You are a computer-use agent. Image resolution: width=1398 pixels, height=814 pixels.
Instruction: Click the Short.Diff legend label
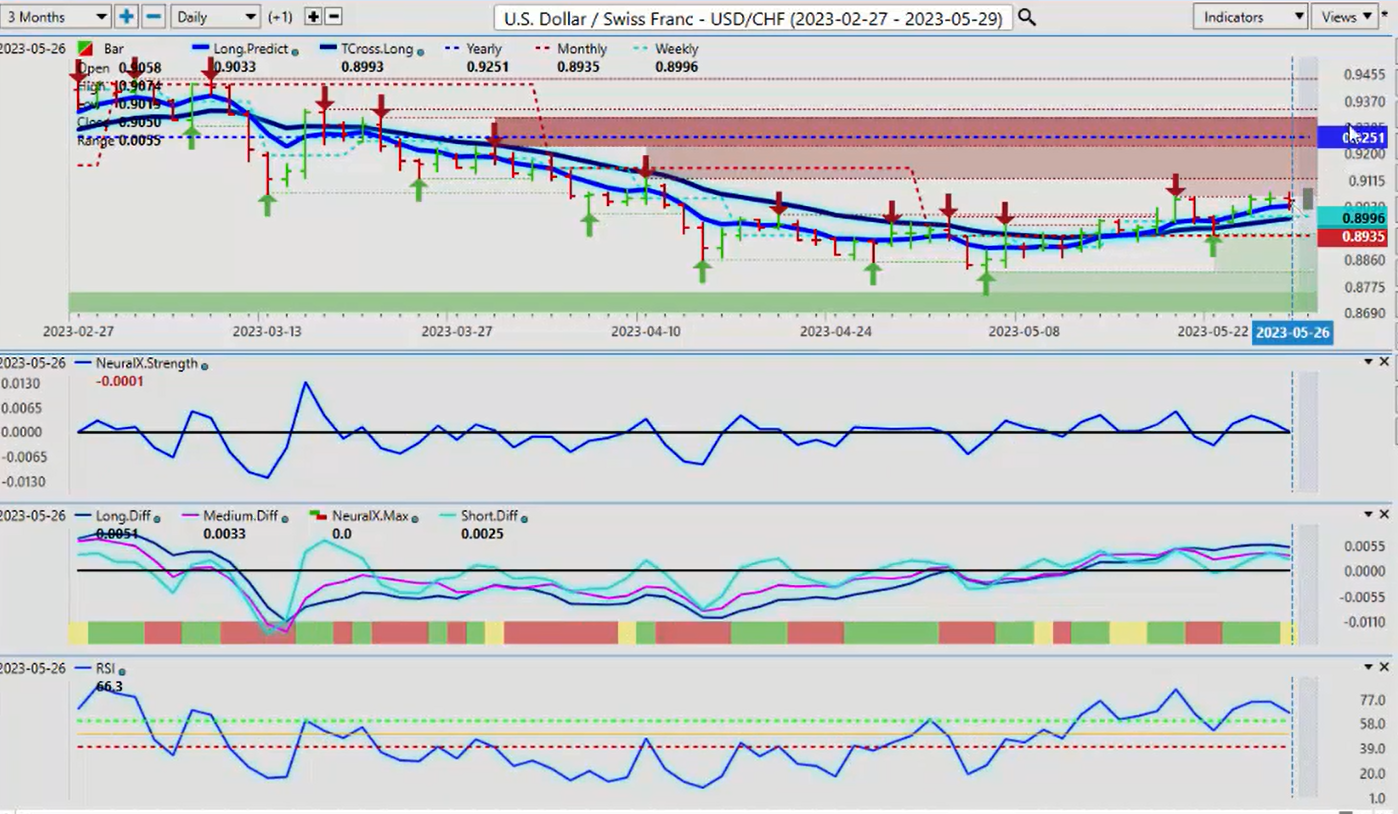489,516
